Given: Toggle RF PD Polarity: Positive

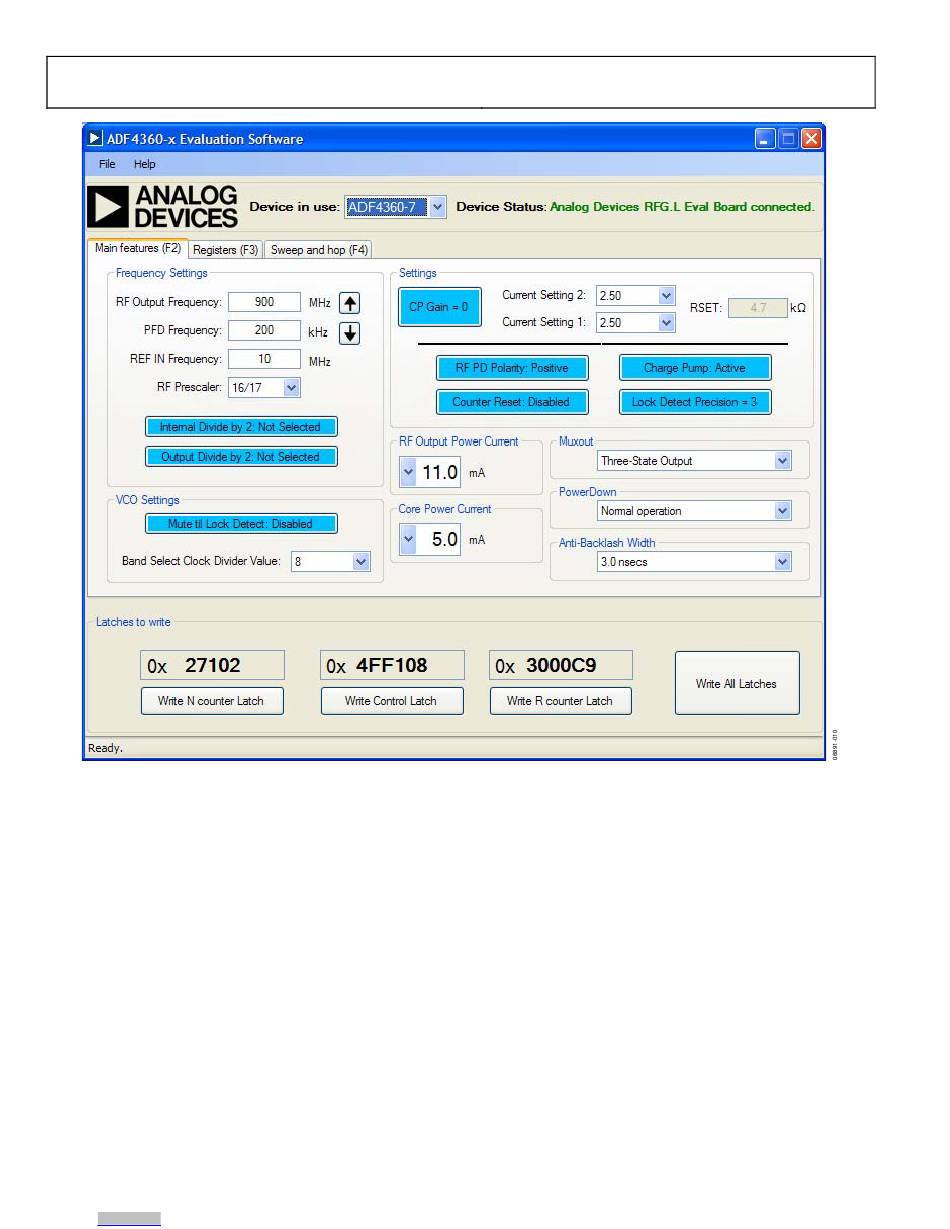Looking at the screenshot, I should pyautogui.click(x=512, y=368).
